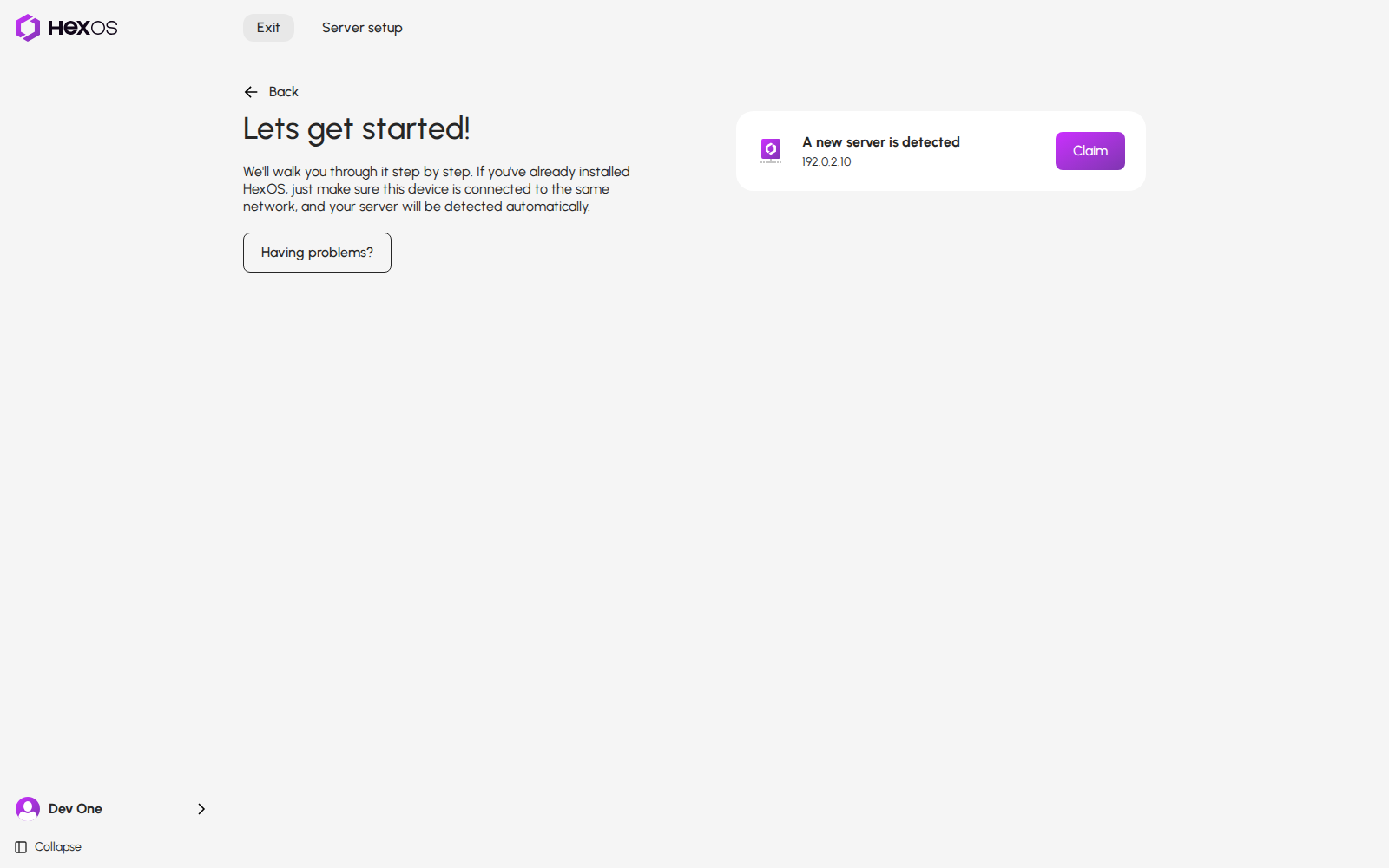The image size is (1389, 868).
Task: Click the server IP 192.0.2.10
Action: point(826,162)
